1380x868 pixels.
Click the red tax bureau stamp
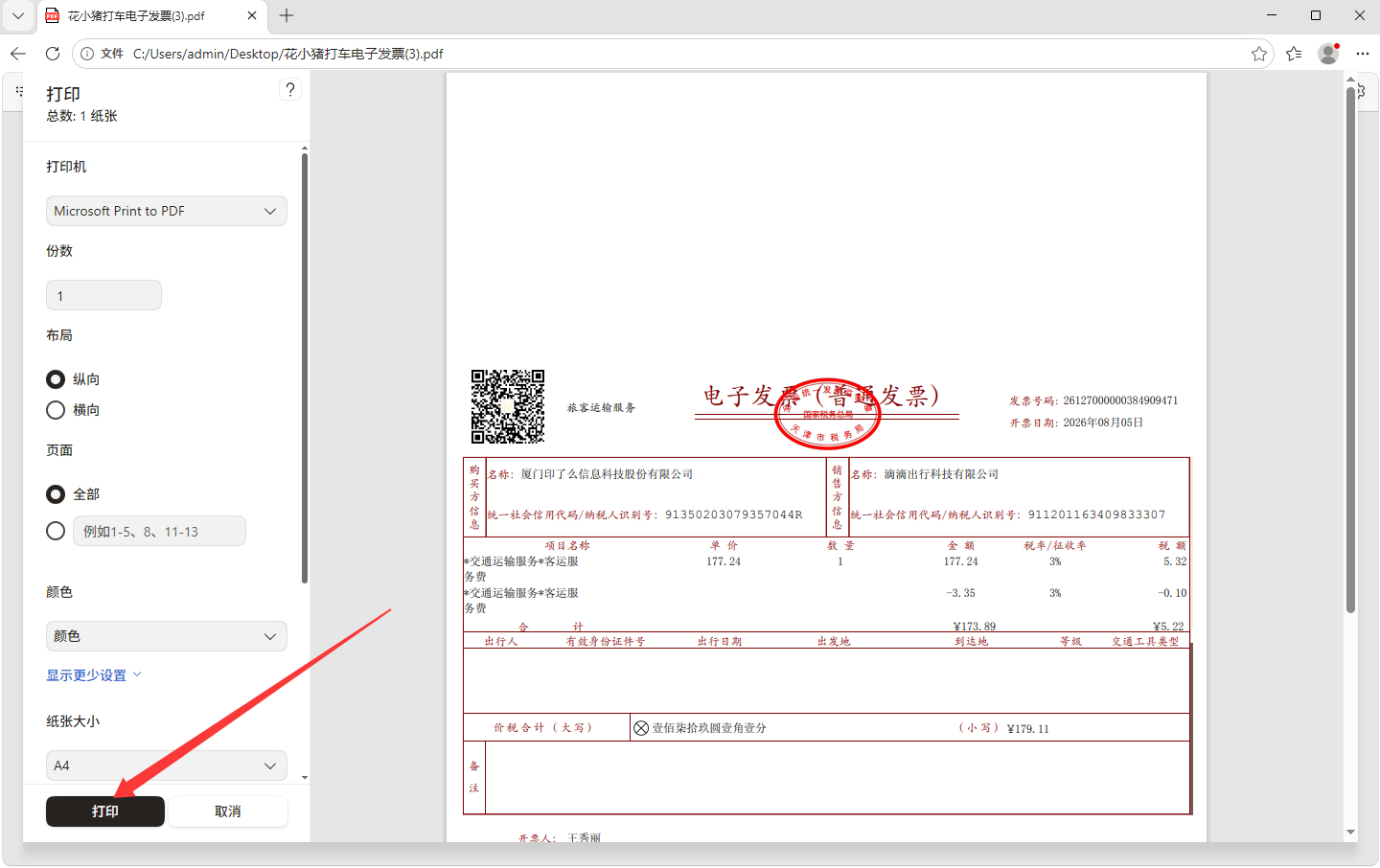[827, 414]
